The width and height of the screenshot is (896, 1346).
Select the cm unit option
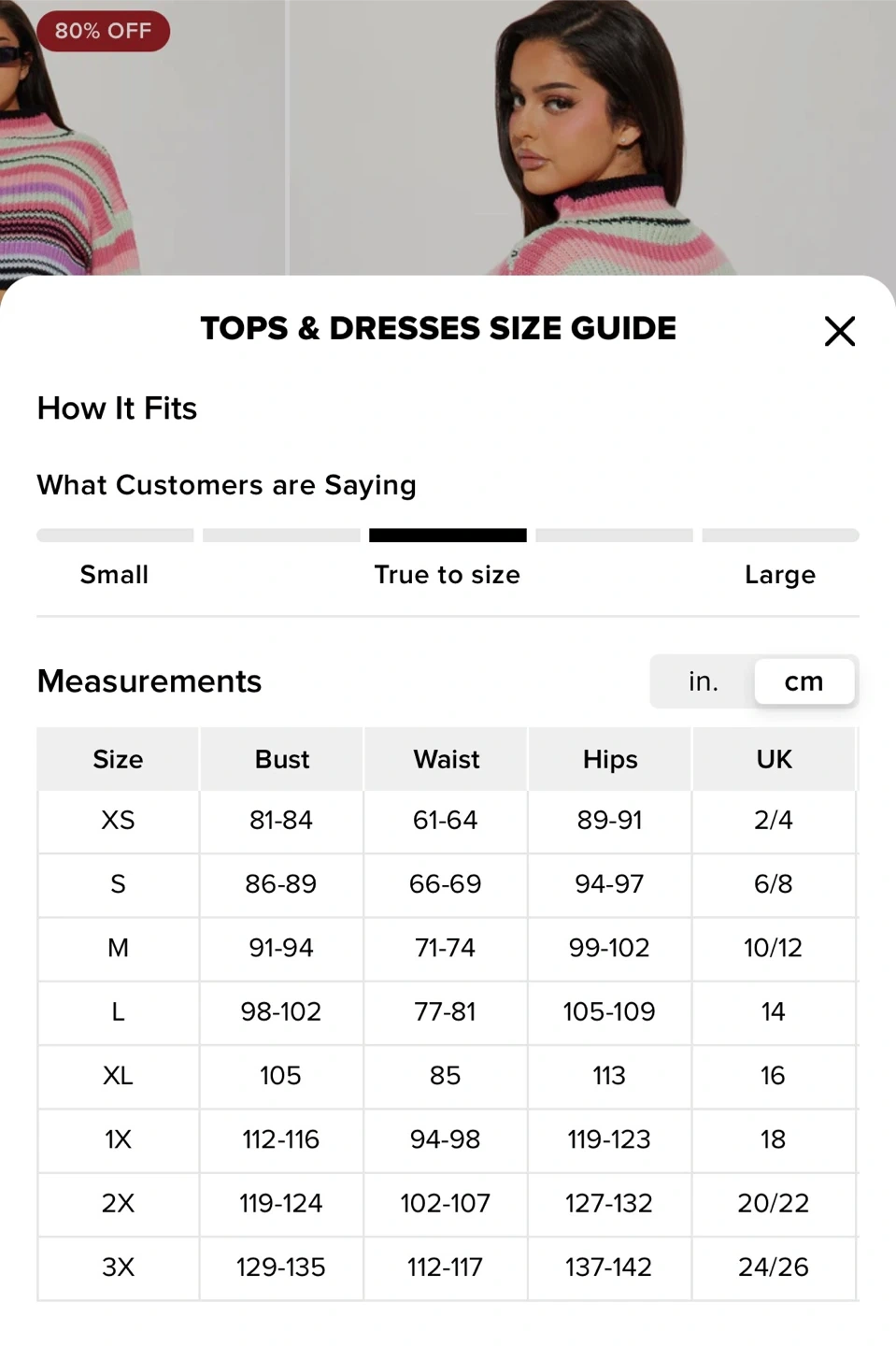(x=804, y=681)
